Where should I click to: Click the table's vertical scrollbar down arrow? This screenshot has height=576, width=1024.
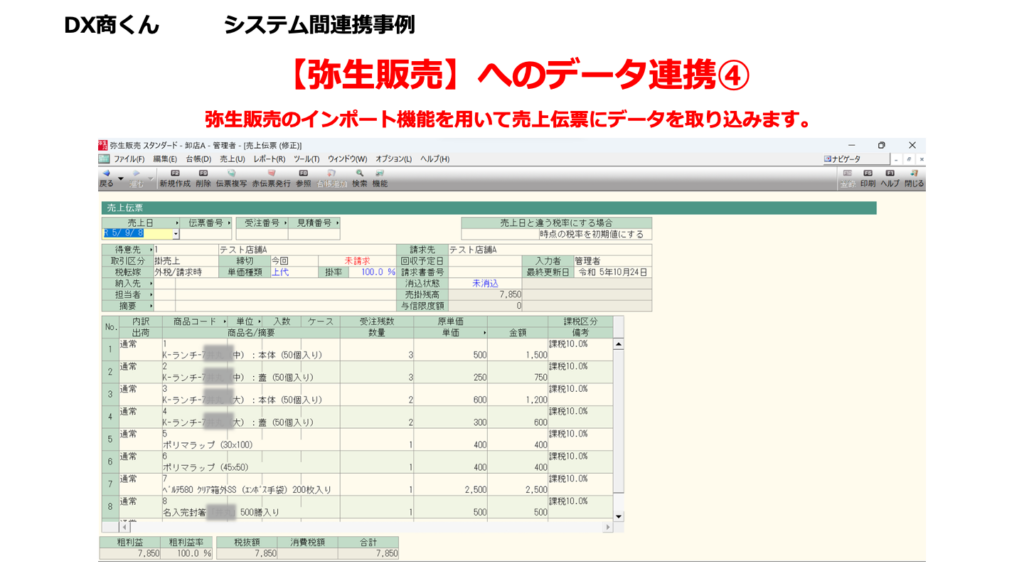tap(617, 516)
